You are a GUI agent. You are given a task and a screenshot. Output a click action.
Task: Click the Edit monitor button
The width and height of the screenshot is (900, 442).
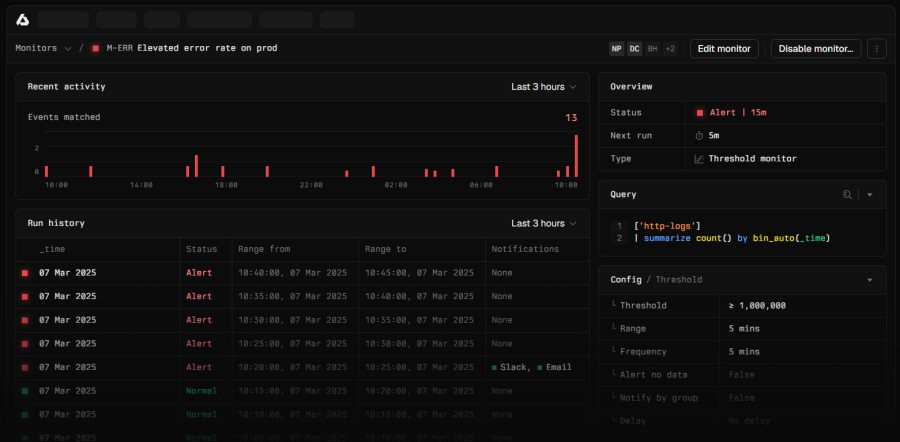(724, 49)
